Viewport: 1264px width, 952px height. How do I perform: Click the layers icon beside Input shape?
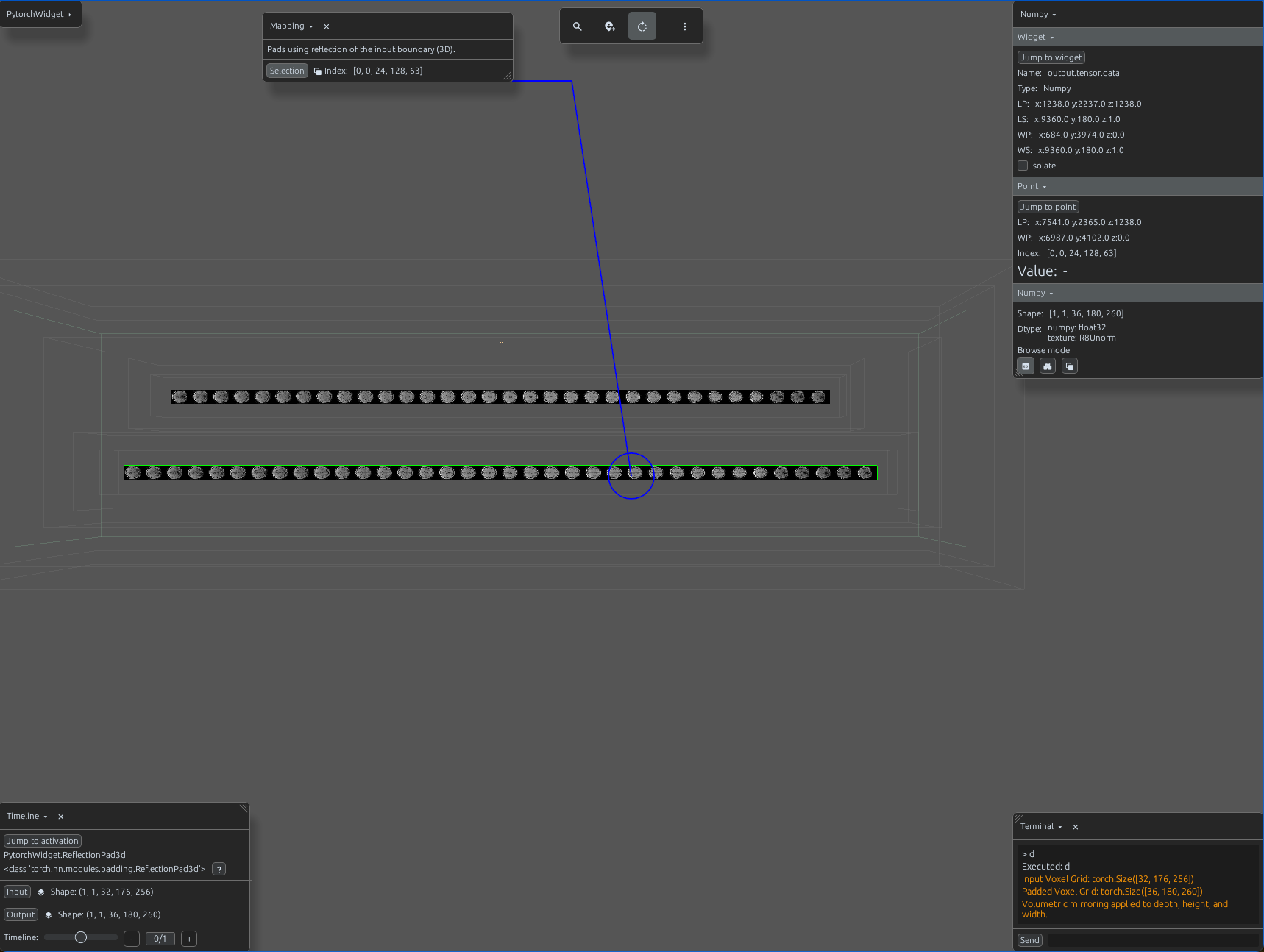41,892
